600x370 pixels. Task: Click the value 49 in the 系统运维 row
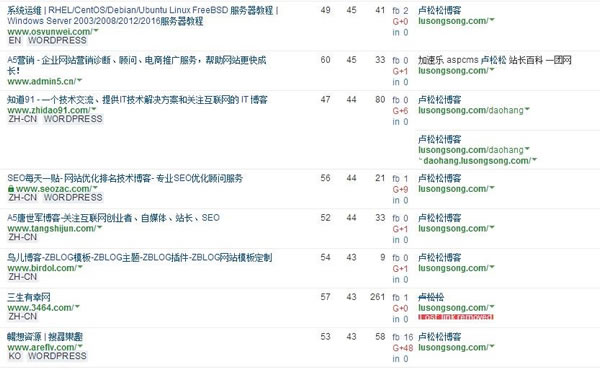pyautogui.click(x=326, y=10)
